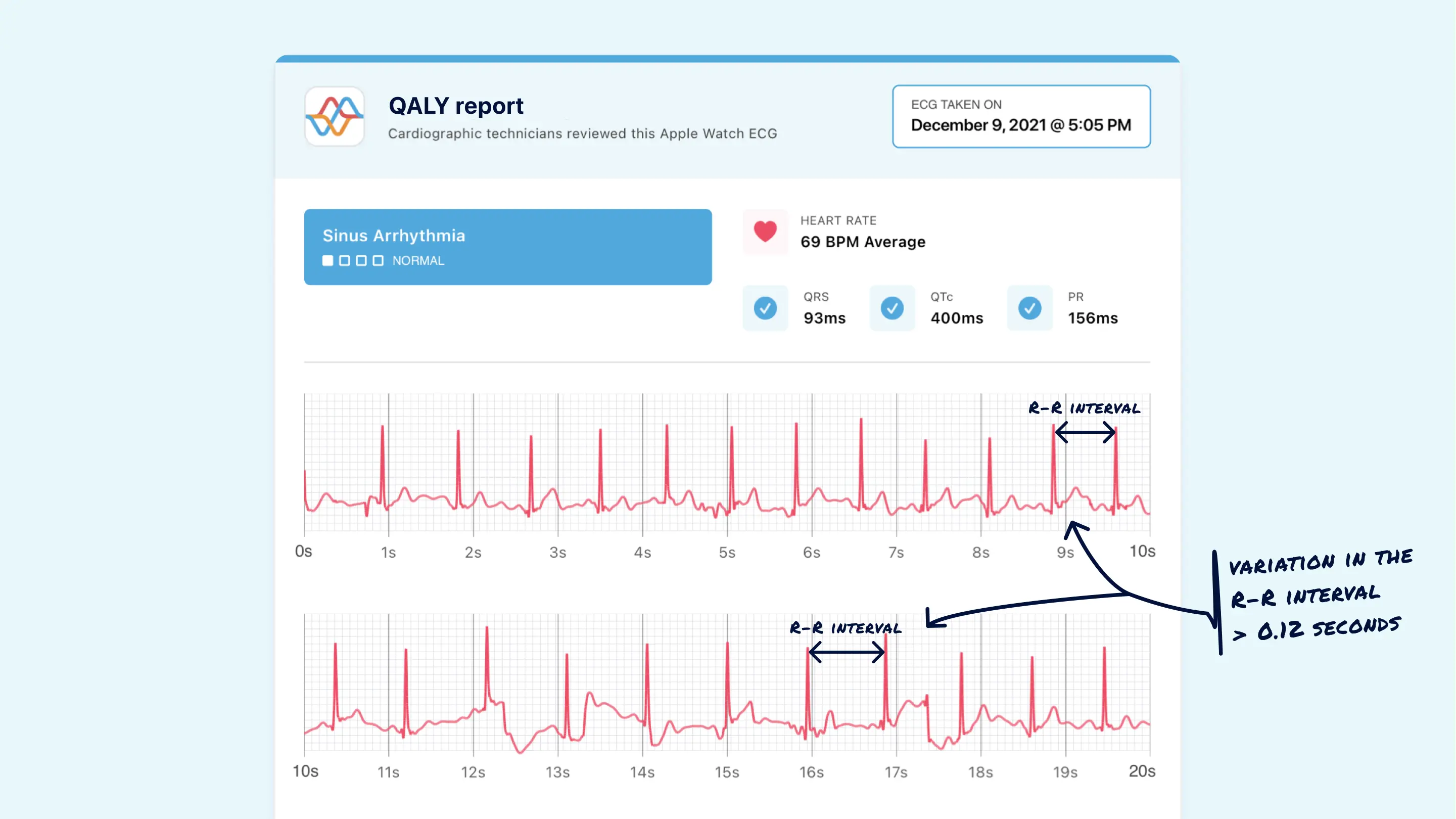Select the NORMAL status label

(417, 261)
